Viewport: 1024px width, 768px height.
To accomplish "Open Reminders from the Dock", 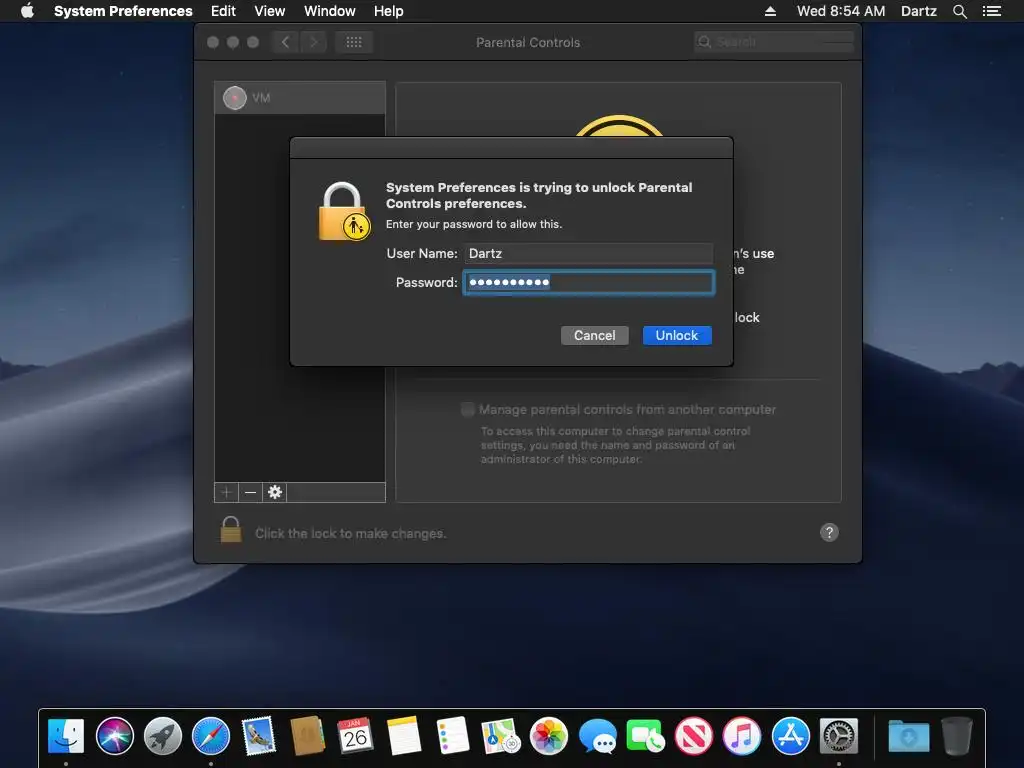I will 453,736.
